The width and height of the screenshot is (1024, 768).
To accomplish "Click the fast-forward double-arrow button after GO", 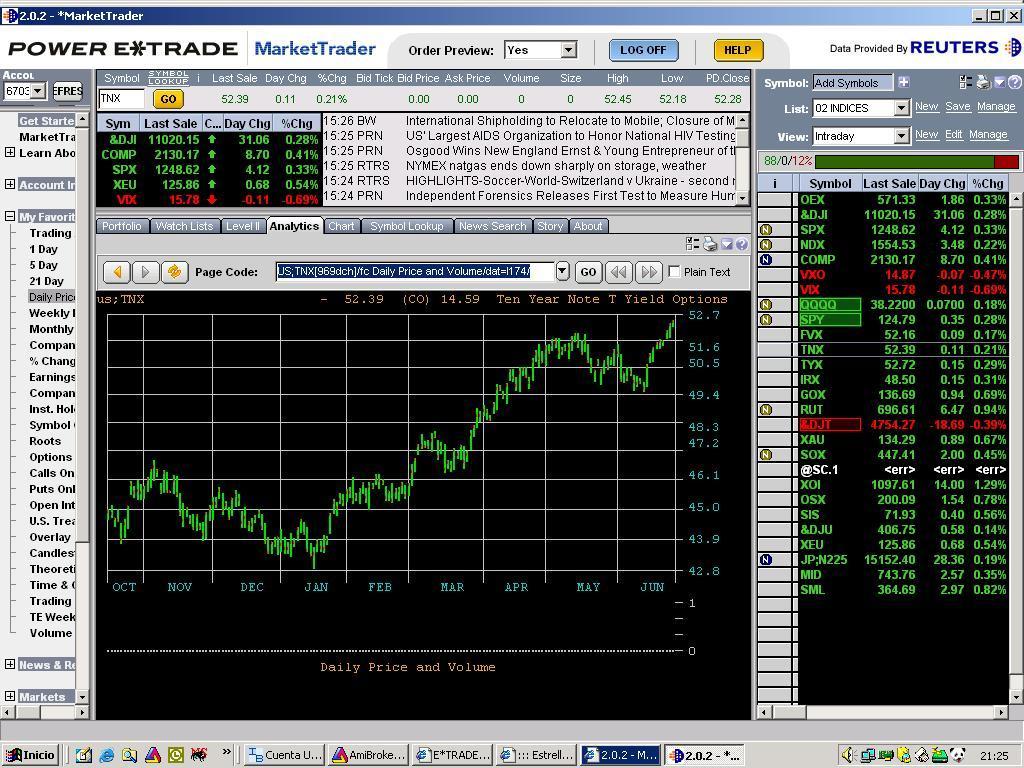I will coord(648,272).
